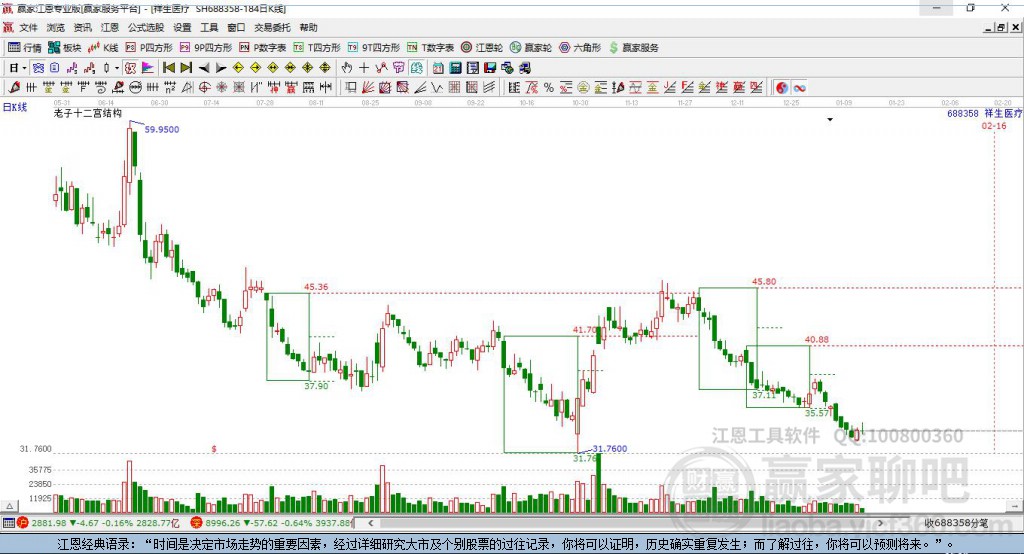
Task: Click the blue 31.7600 low label
Action: [609, 448]
